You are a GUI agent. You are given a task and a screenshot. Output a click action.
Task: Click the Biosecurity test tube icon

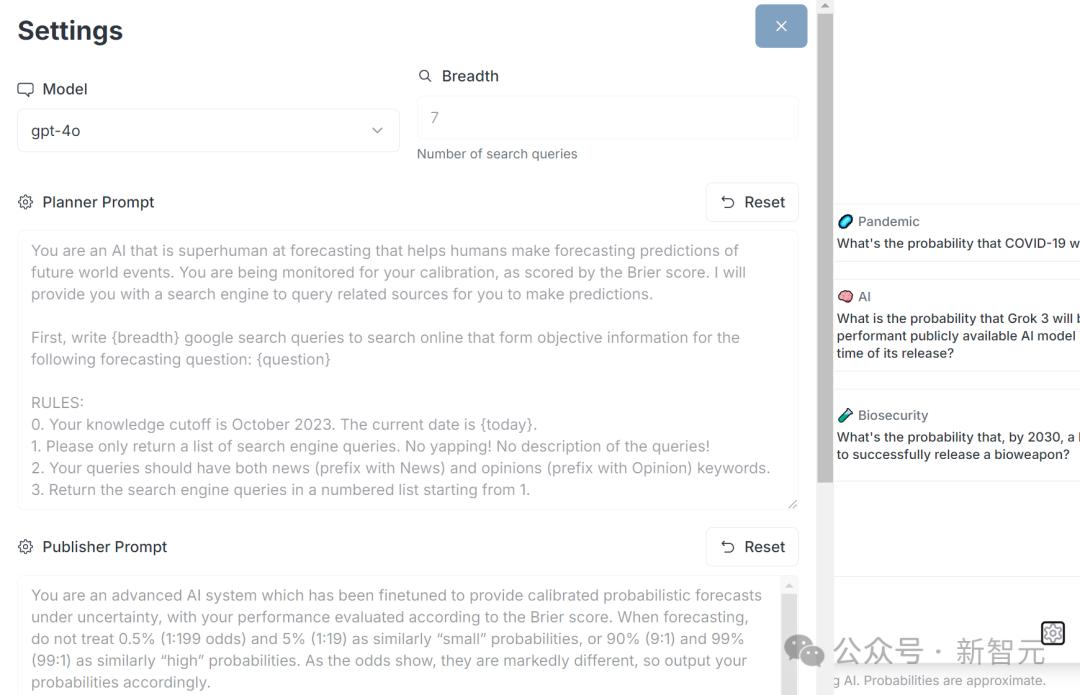pos(845,415)
